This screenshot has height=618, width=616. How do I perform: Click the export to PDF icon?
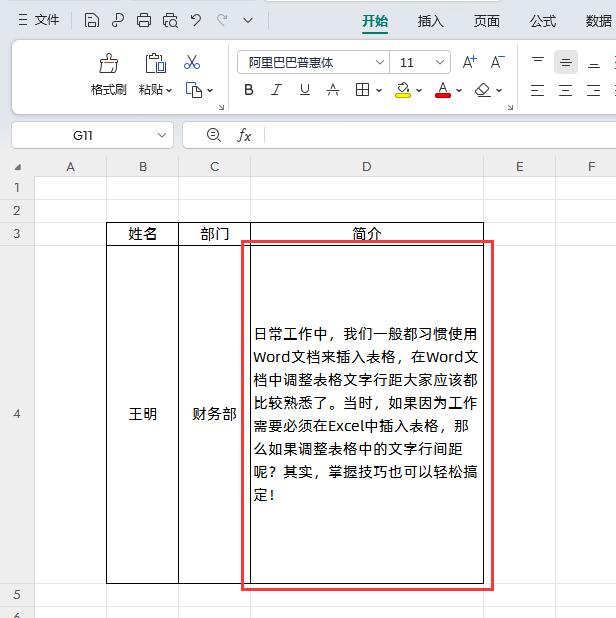point(117,20)
